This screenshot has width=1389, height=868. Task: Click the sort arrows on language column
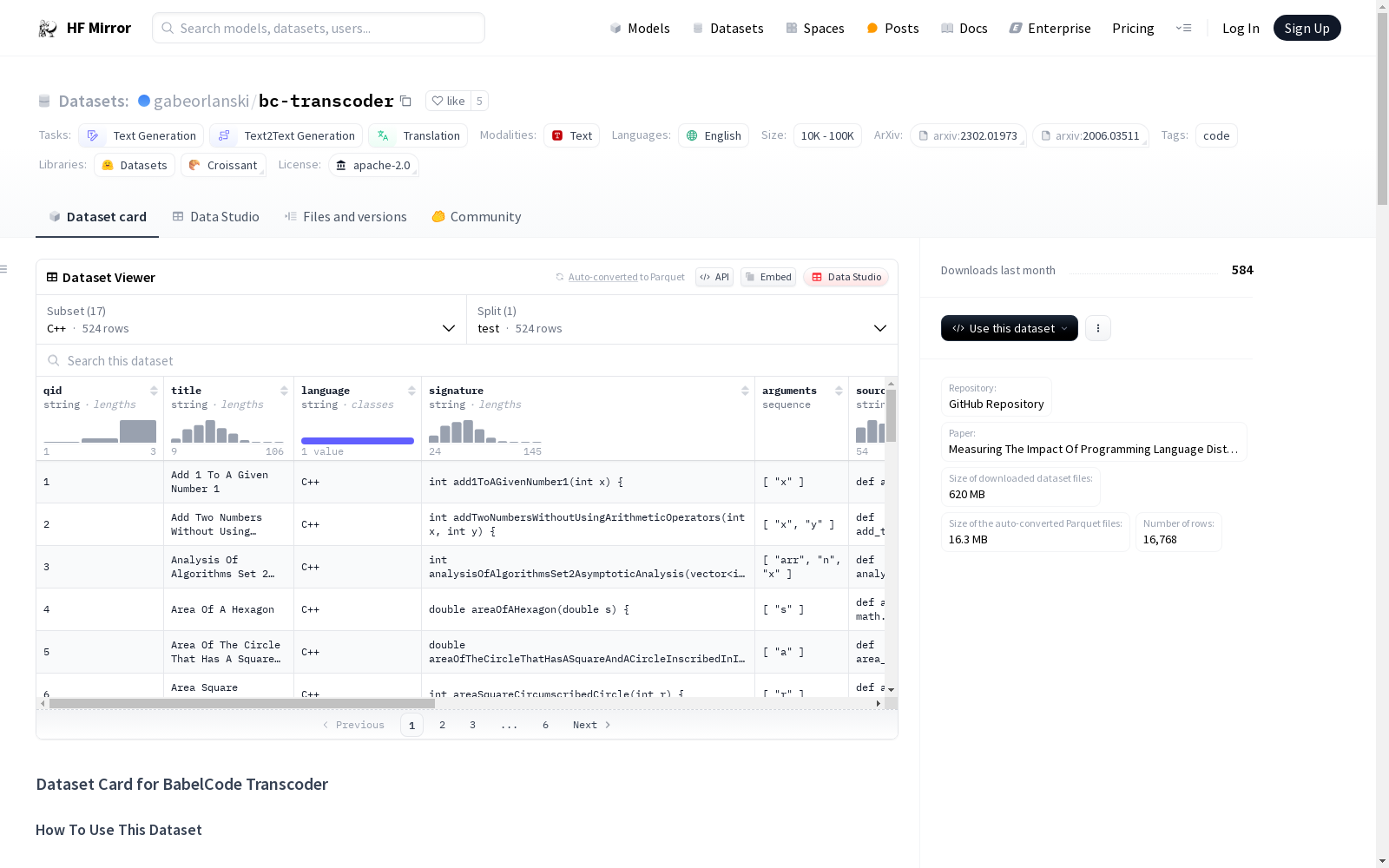(x=411, y=391)
